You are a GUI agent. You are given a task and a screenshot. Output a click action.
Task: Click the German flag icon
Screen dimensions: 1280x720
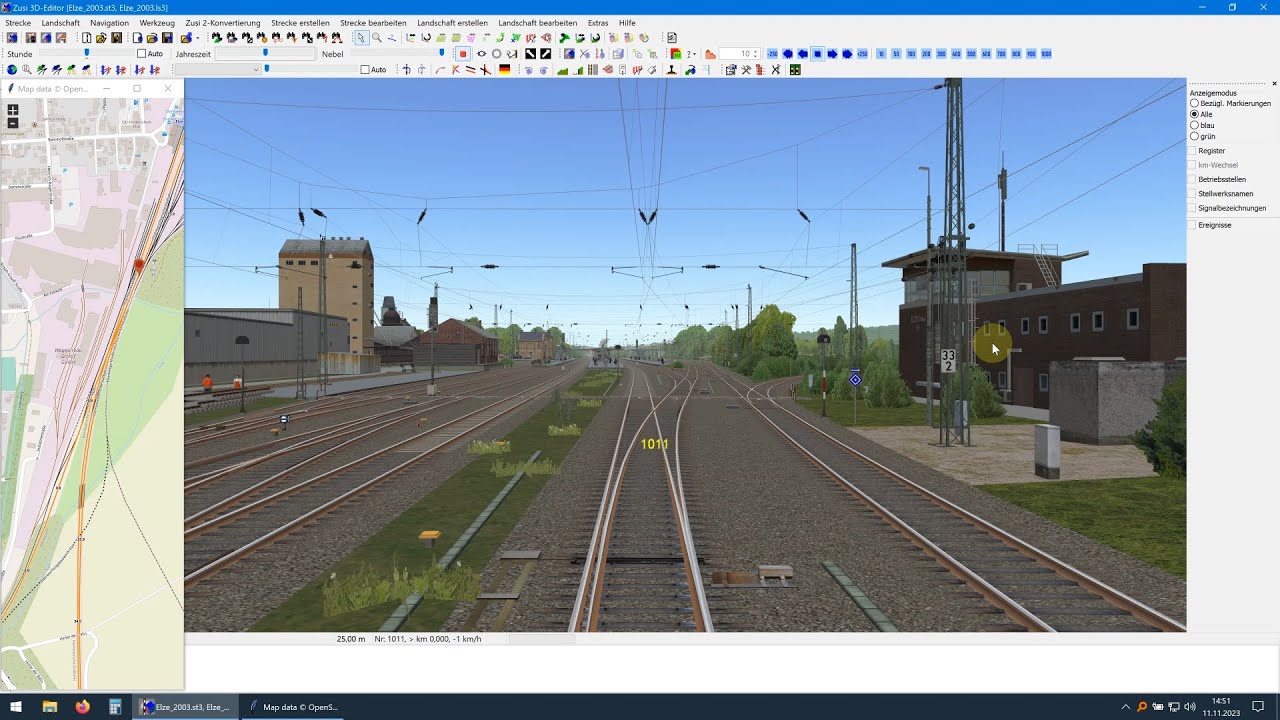pyautogui.click(x=505, y=70)
